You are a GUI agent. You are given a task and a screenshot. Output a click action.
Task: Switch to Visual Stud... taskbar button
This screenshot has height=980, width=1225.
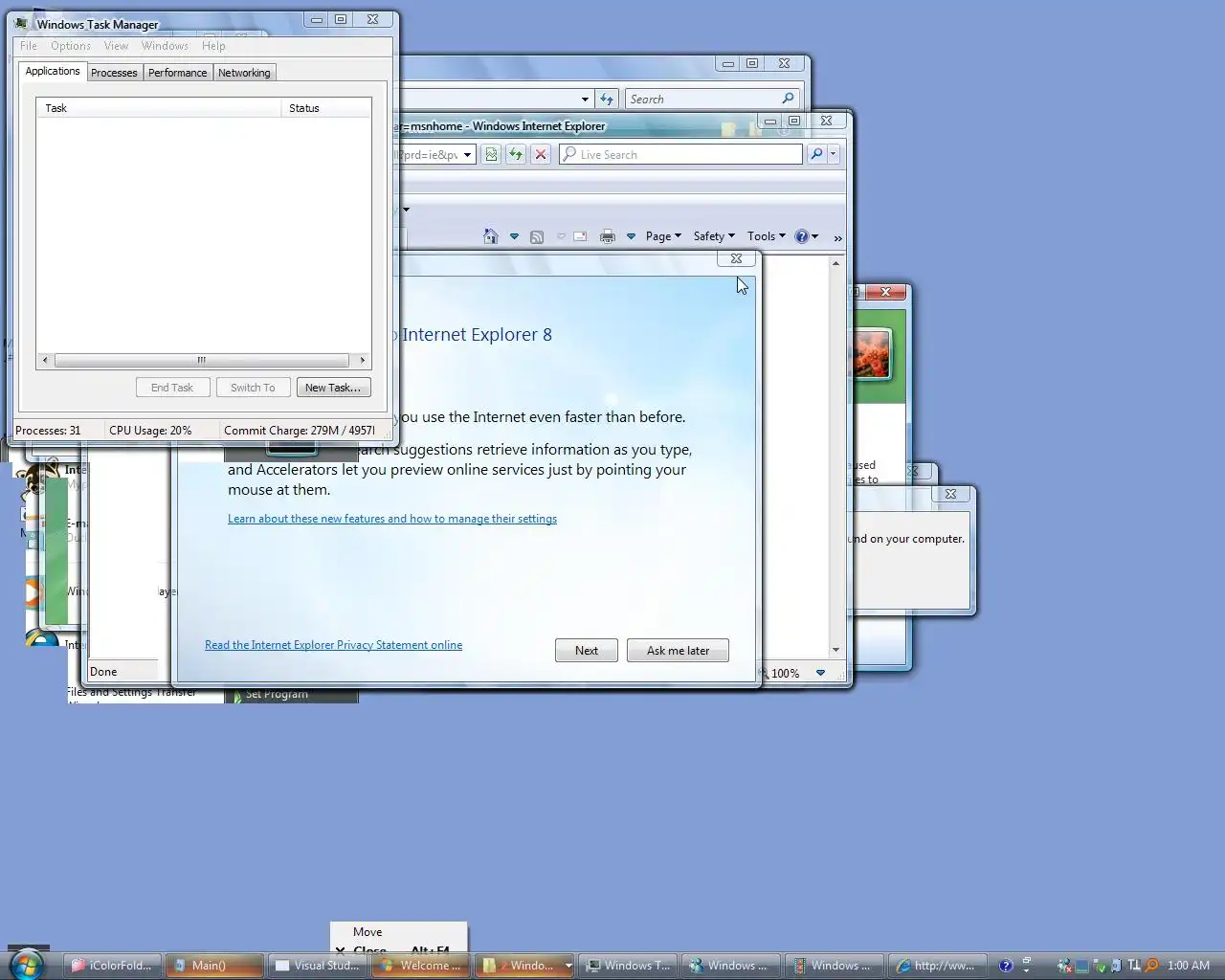318,966
